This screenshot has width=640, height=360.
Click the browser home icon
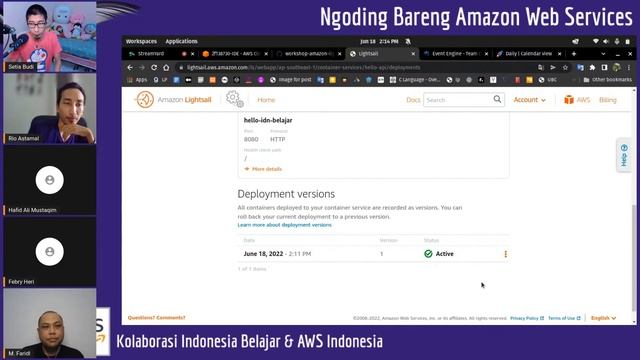point(166,67)
